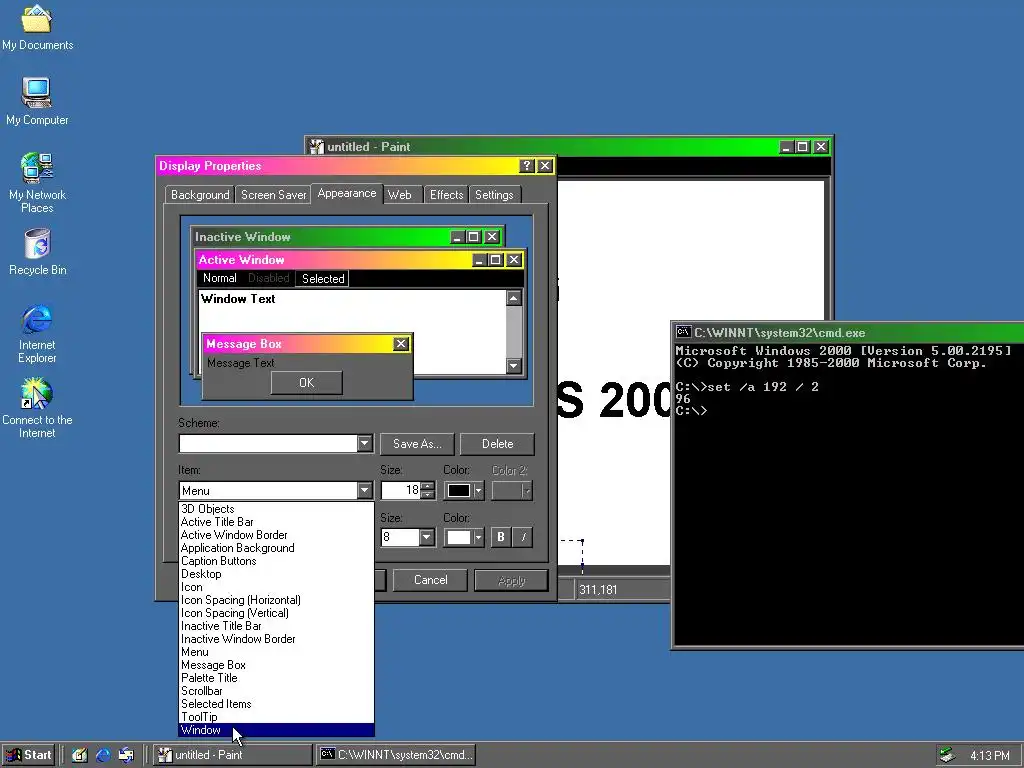Increase item size with up spinner
Screen dimensions: 1024x768
click(x=428, y=486)
